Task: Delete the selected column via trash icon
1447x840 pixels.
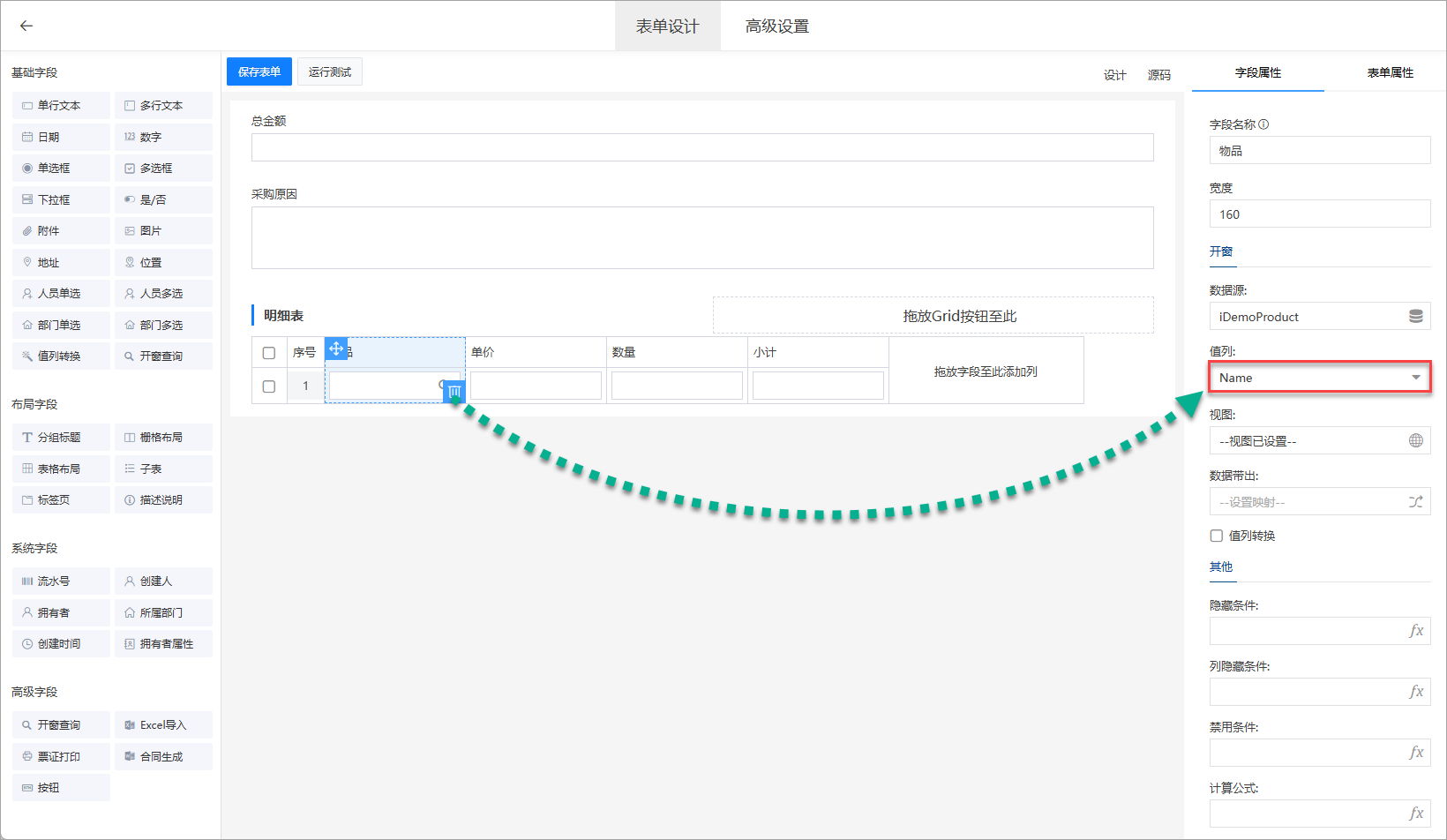Action: pyautogui.click(x=454, y=391)
